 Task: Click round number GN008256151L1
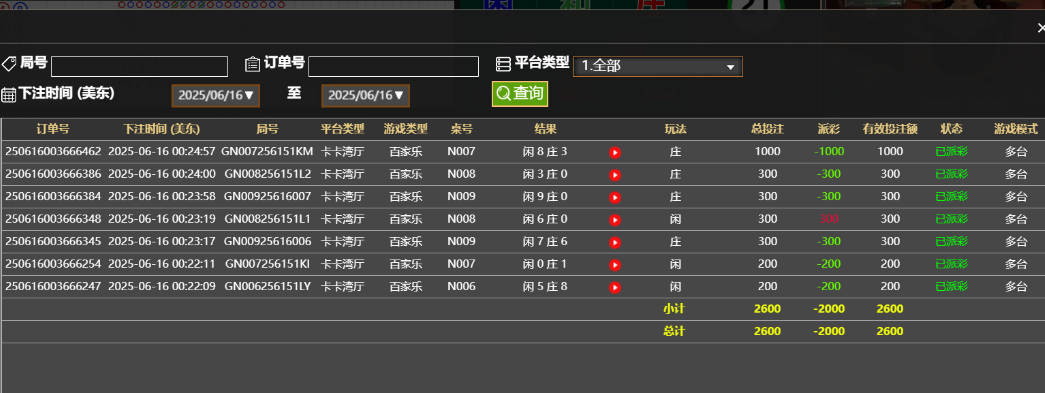[267, 219]
